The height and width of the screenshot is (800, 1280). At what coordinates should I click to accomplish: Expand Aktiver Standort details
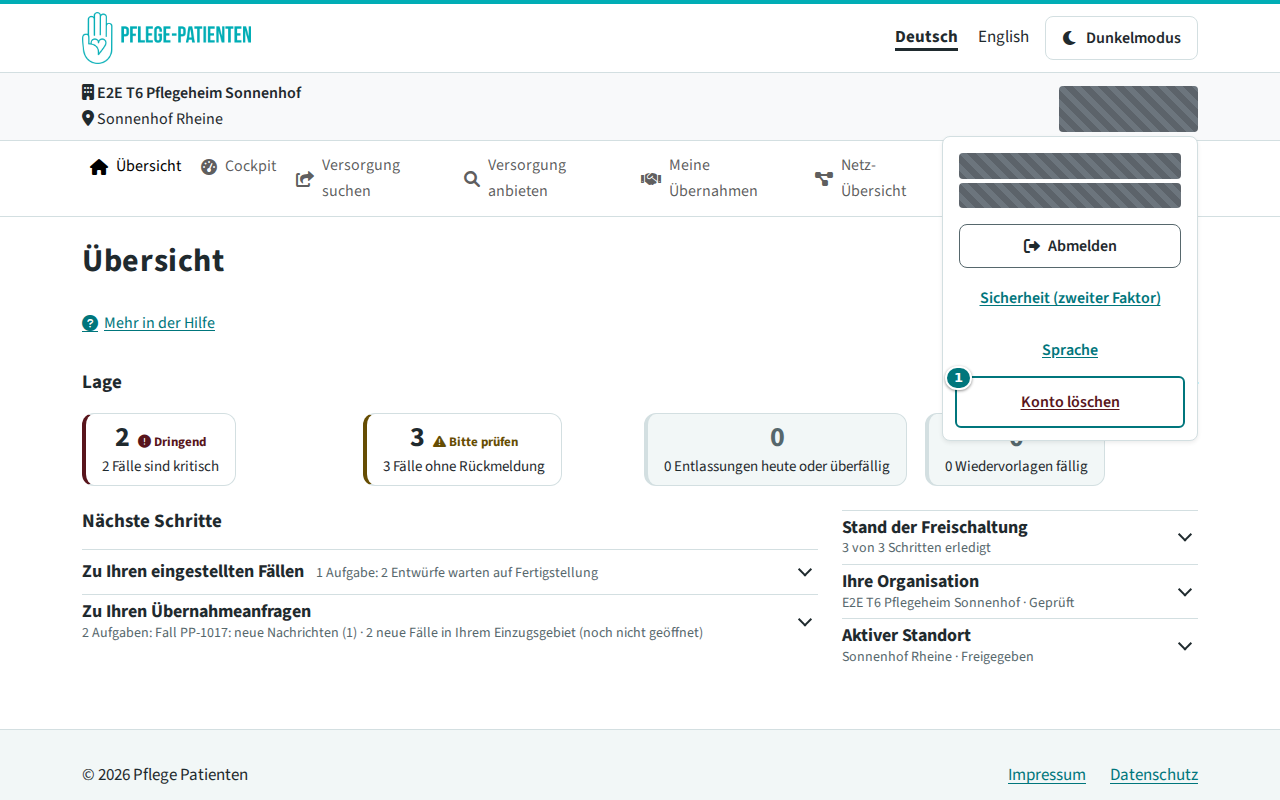[x=1020, y=645]
